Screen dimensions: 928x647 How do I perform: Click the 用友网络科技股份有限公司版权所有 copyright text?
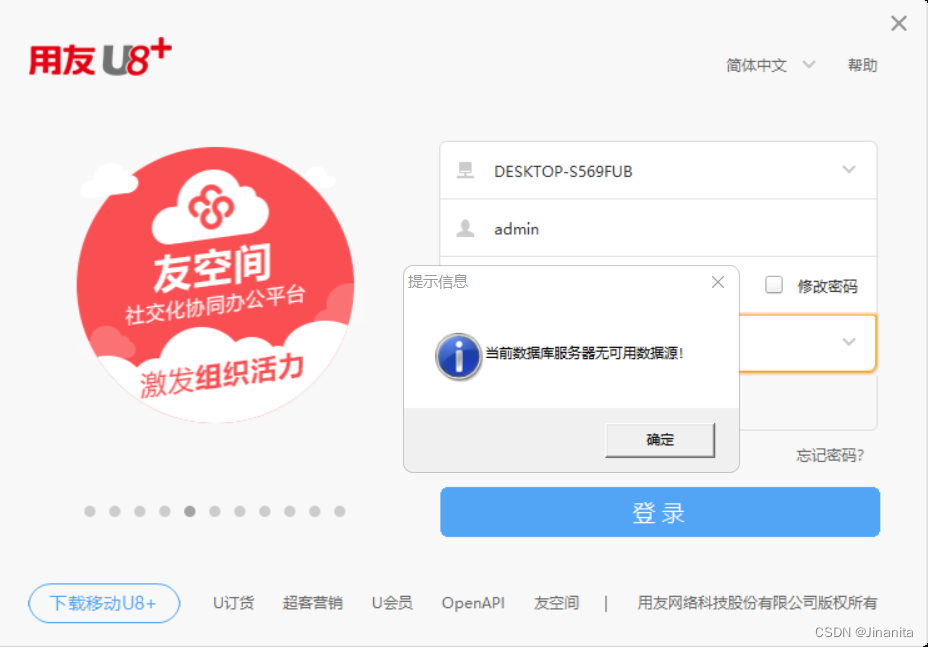pos(757,603)
